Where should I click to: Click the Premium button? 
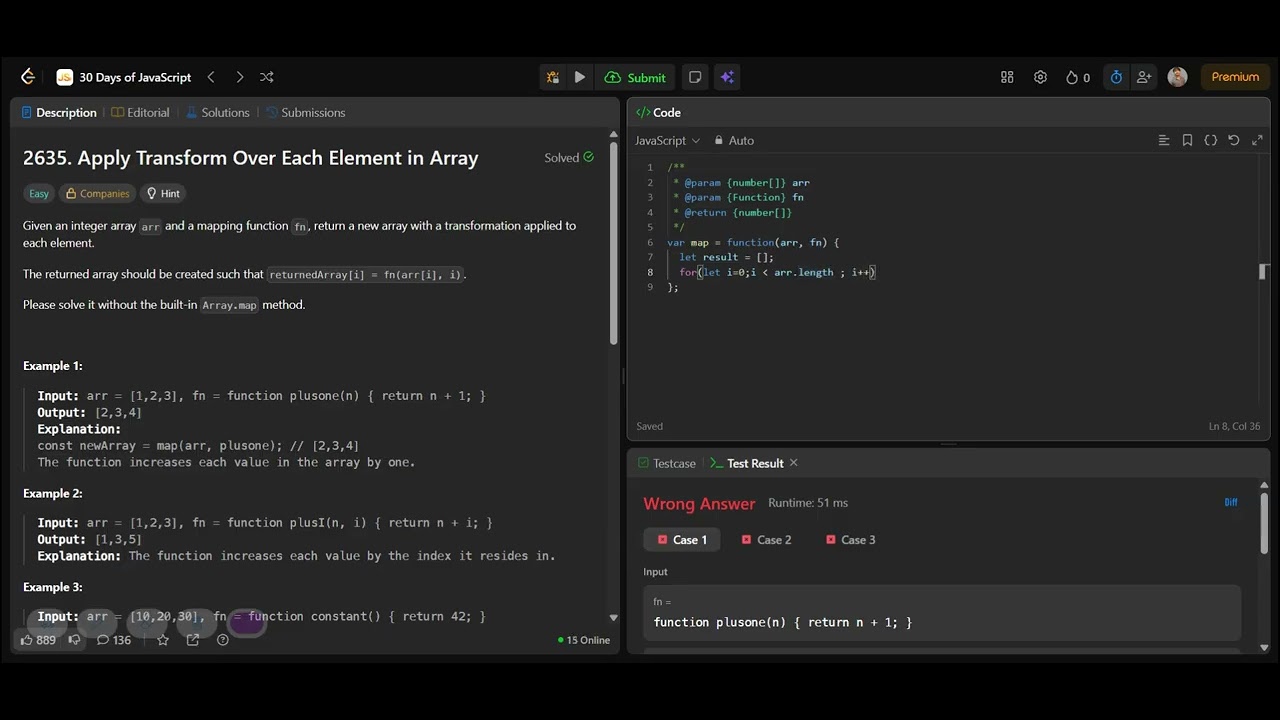point(1235,77)
